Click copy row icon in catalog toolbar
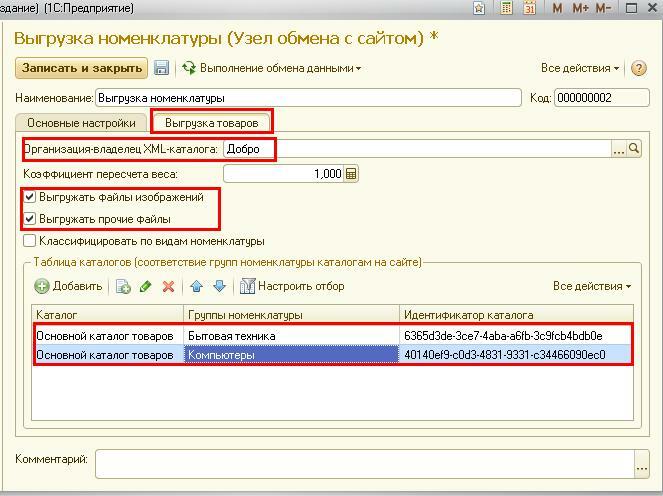 (123, 286)
